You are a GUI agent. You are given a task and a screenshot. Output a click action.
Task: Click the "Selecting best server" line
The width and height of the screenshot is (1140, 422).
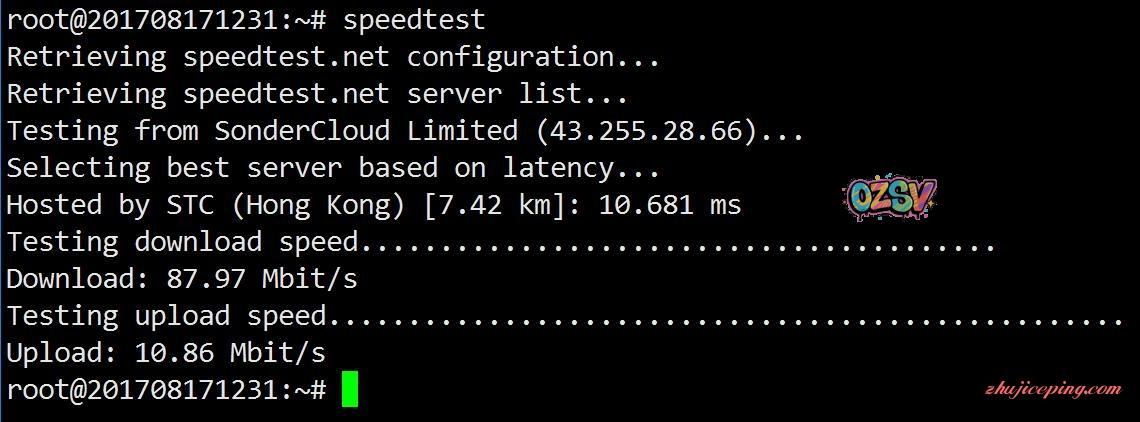332,167
